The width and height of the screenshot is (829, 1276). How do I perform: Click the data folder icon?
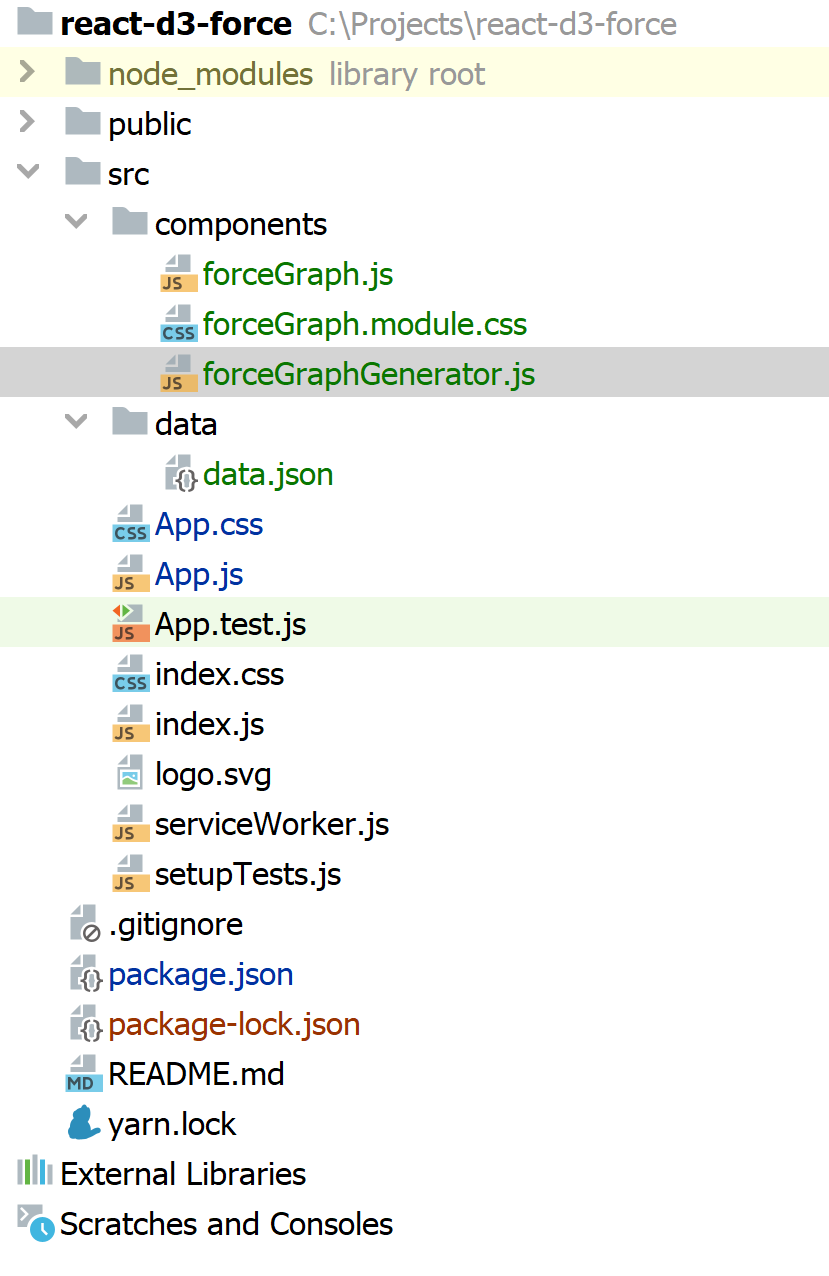coord(130,422)
